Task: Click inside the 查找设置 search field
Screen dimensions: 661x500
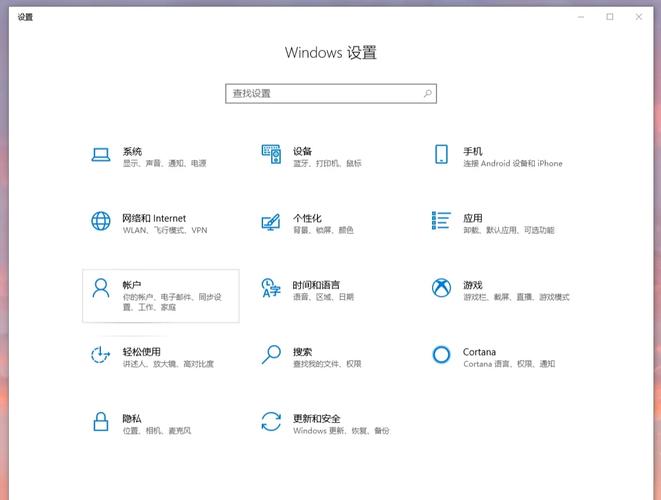Action: 331,94
